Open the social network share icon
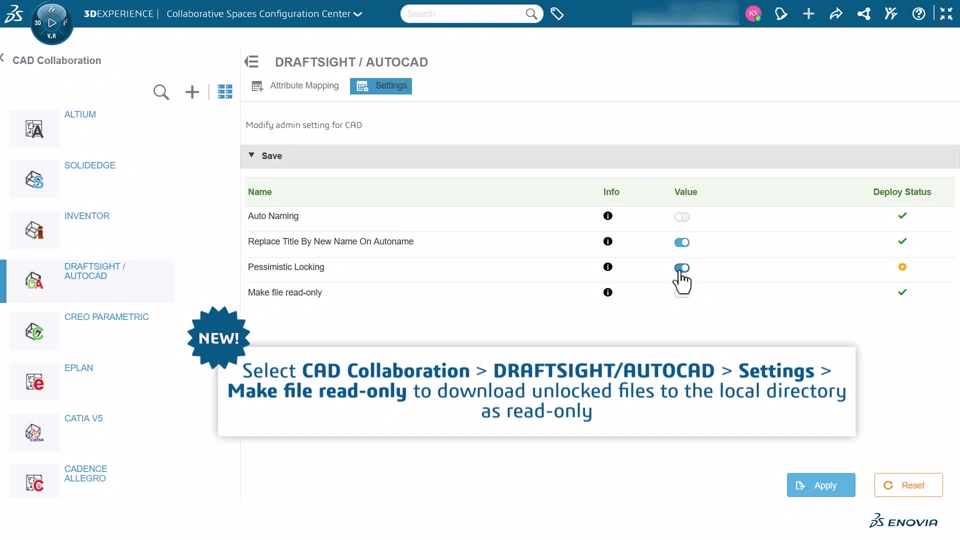 pos(863,13)
